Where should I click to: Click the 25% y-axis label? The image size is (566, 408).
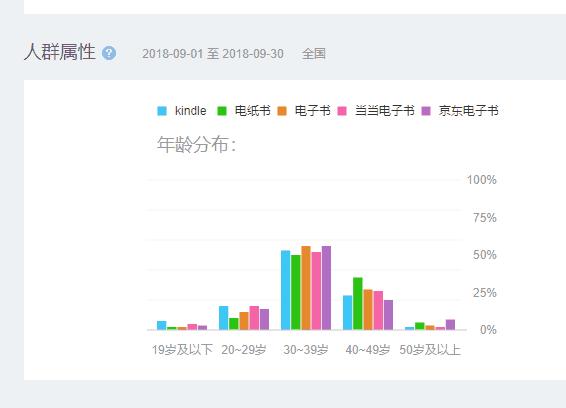coord(485,292)
